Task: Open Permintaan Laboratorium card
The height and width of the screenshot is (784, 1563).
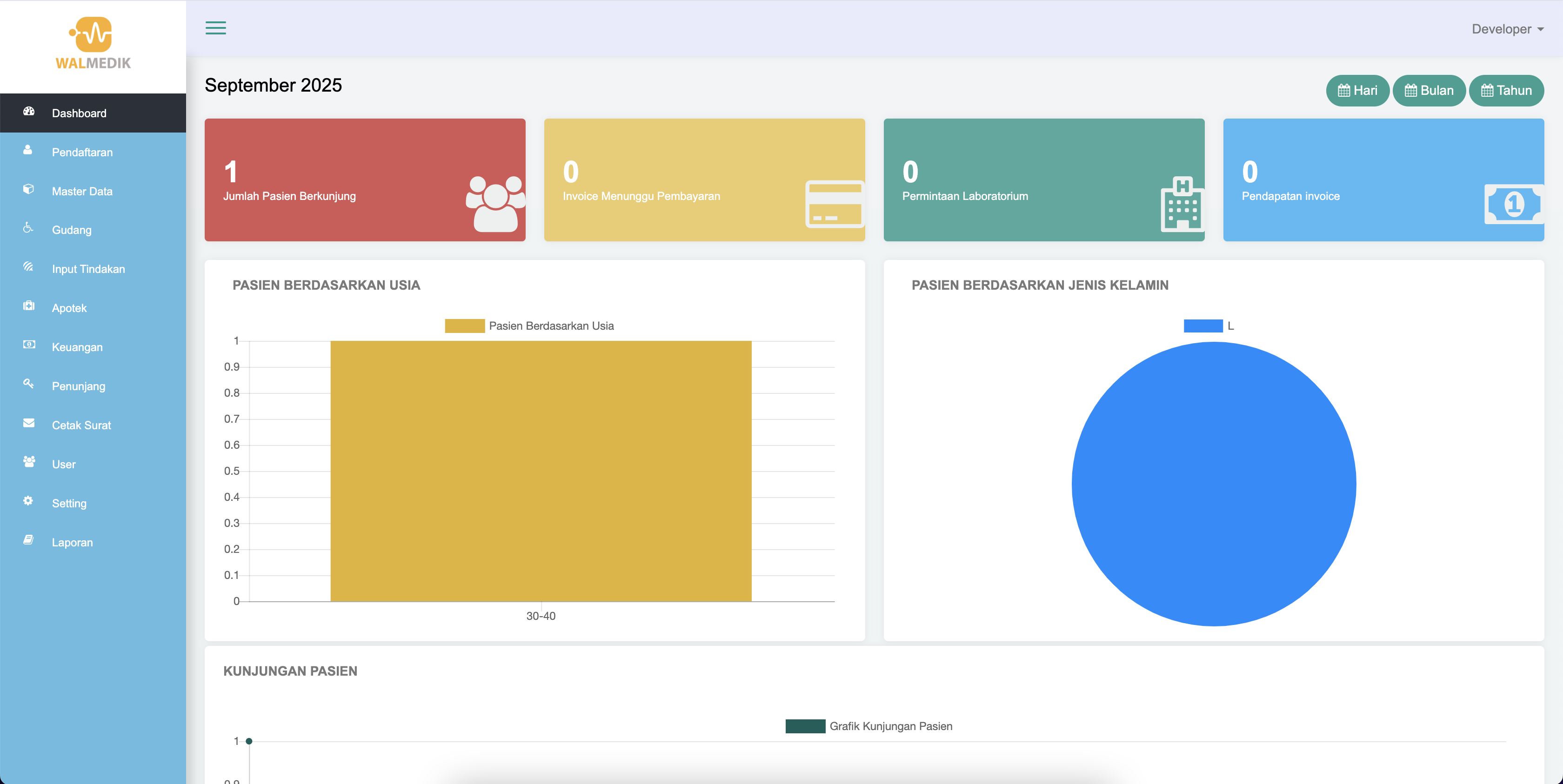Action: 1043,179
